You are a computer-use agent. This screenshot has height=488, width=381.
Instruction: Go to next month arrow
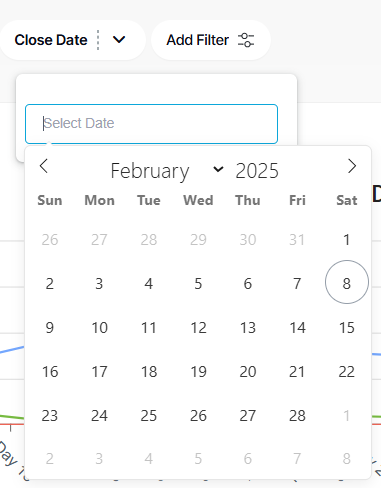(x=352, y=166)
